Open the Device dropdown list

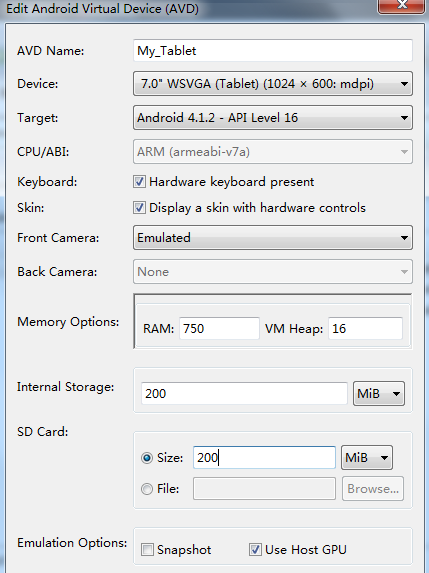pyautogui.click(x=273, y=84)
